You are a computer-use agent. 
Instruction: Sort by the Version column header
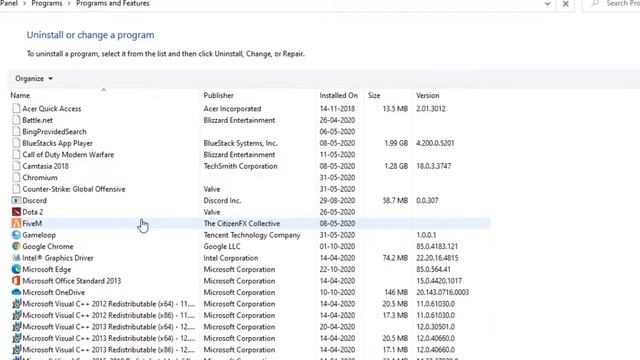[427, 95]
